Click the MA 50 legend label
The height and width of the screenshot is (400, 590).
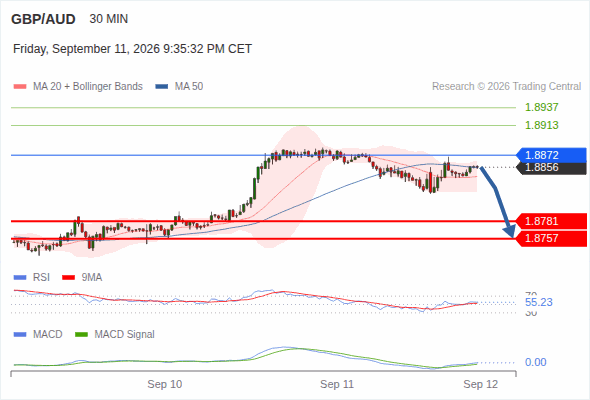(189, 87)
